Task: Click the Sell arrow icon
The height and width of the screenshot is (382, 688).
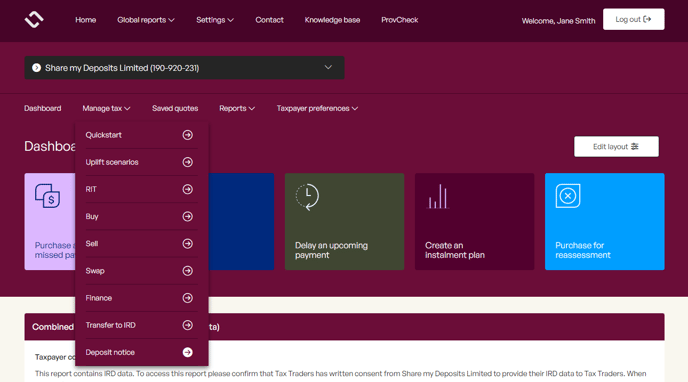Action: tap(187, 244)
